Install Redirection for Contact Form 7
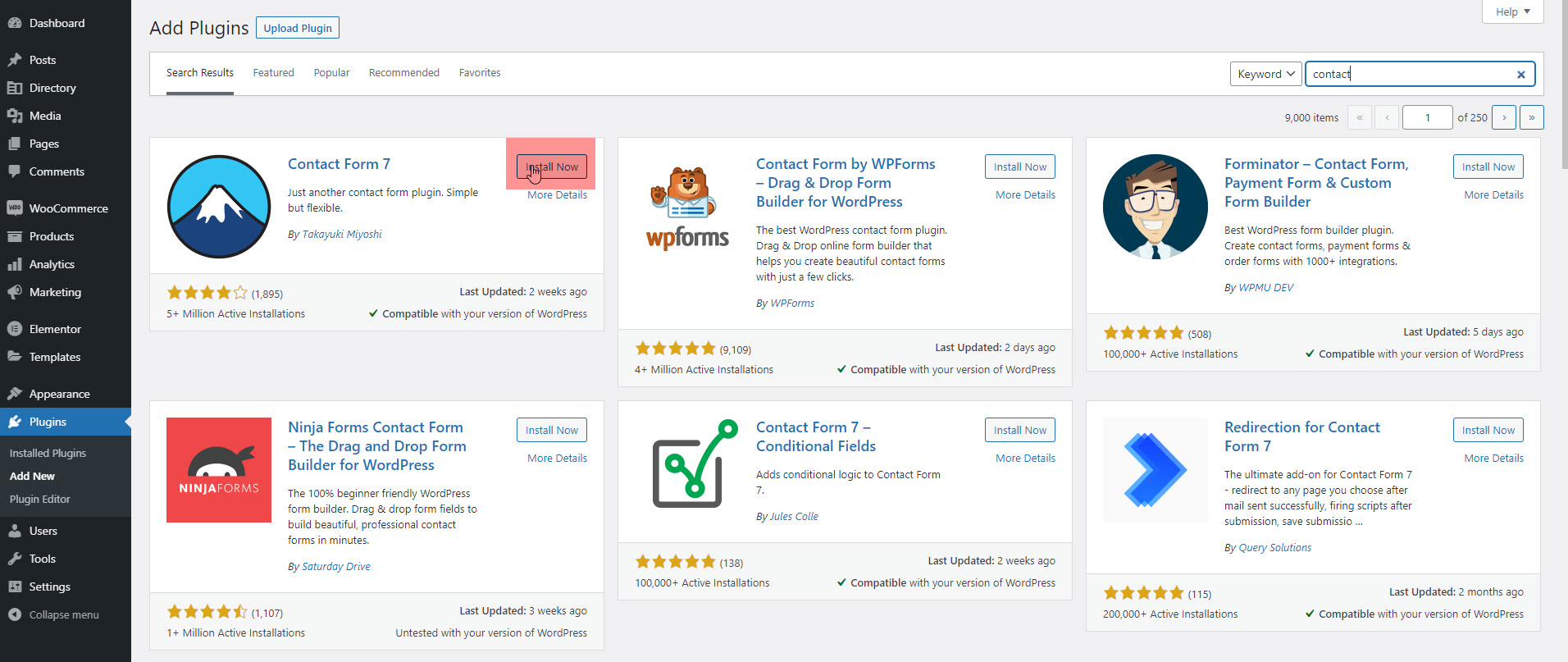1568x662 pixels. [1488, 430]
